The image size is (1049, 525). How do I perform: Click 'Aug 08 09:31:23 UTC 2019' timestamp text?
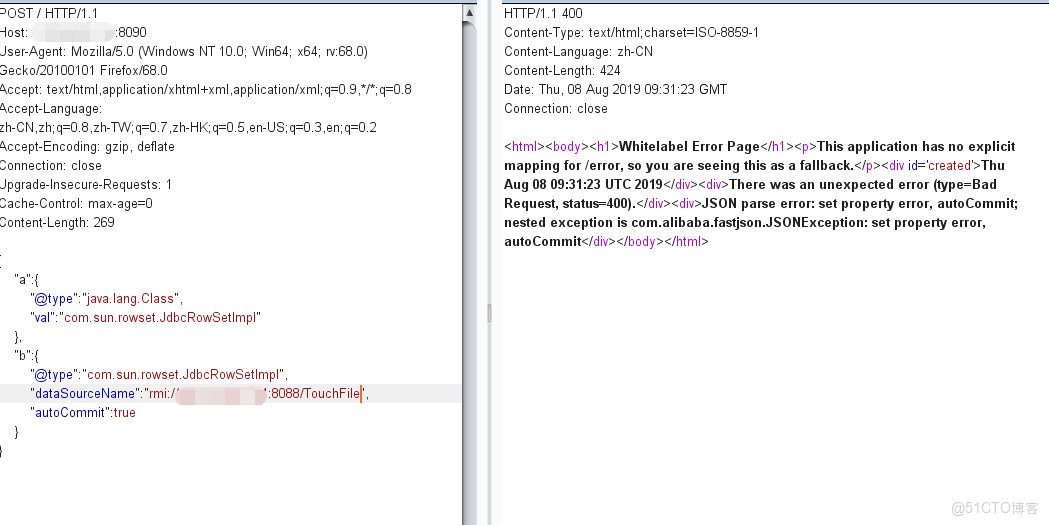click(x=583, y=185)
